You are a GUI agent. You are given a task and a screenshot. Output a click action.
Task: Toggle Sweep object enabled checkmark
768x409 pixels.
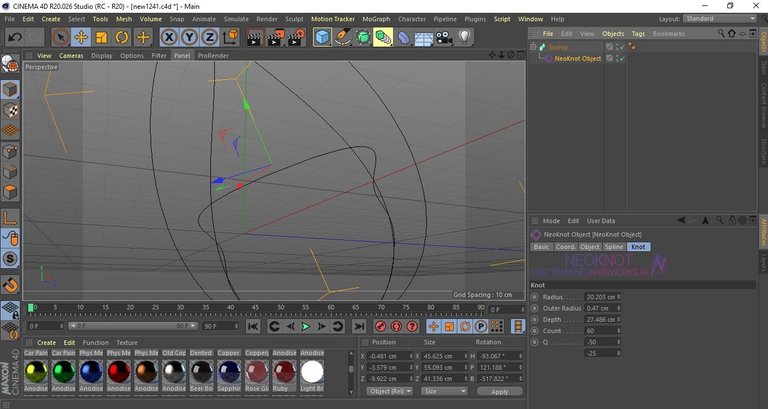[622, 47]
